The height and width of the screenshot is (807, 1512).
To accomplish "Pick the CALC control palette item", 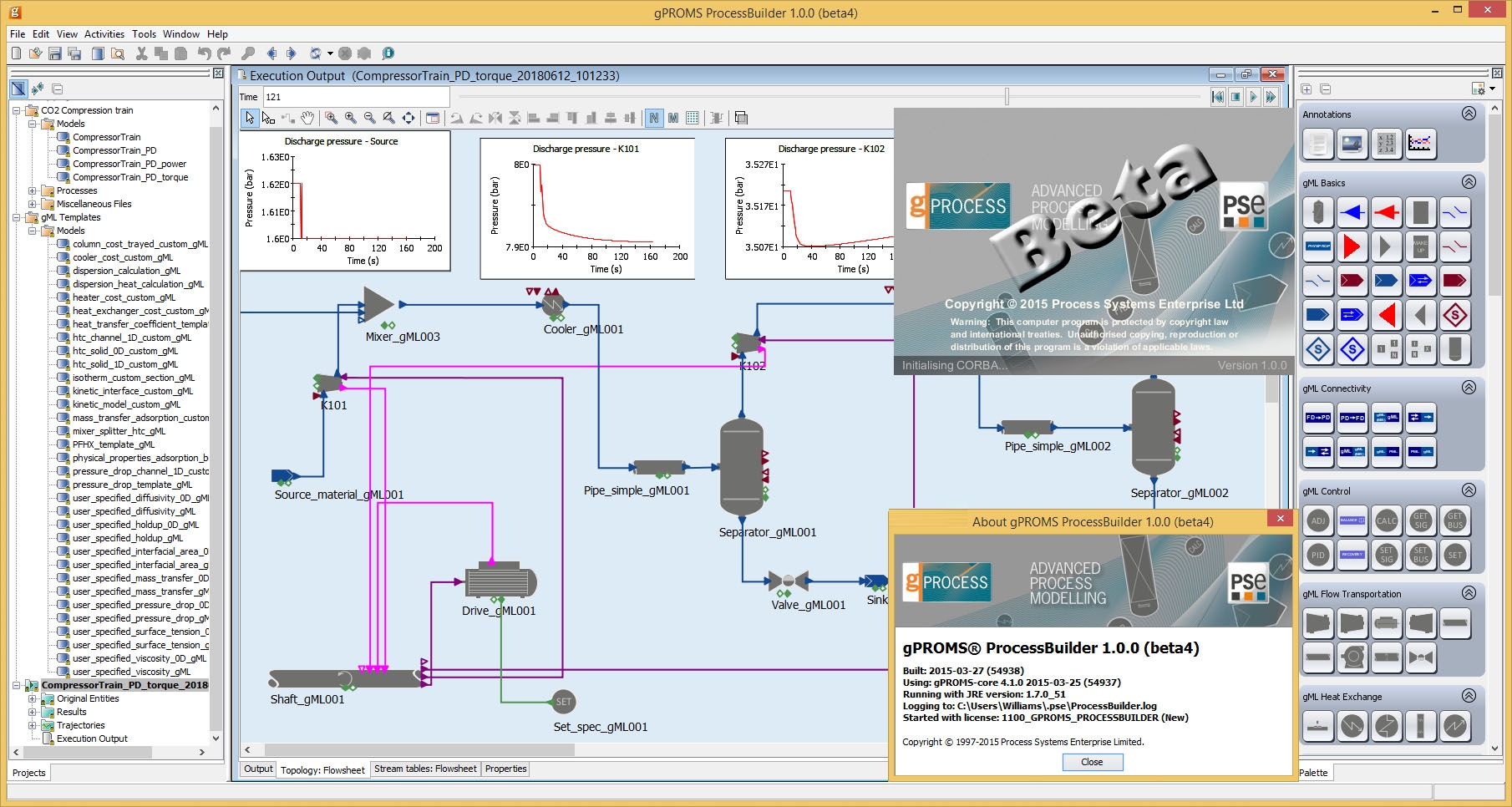I will (1387, 520).
